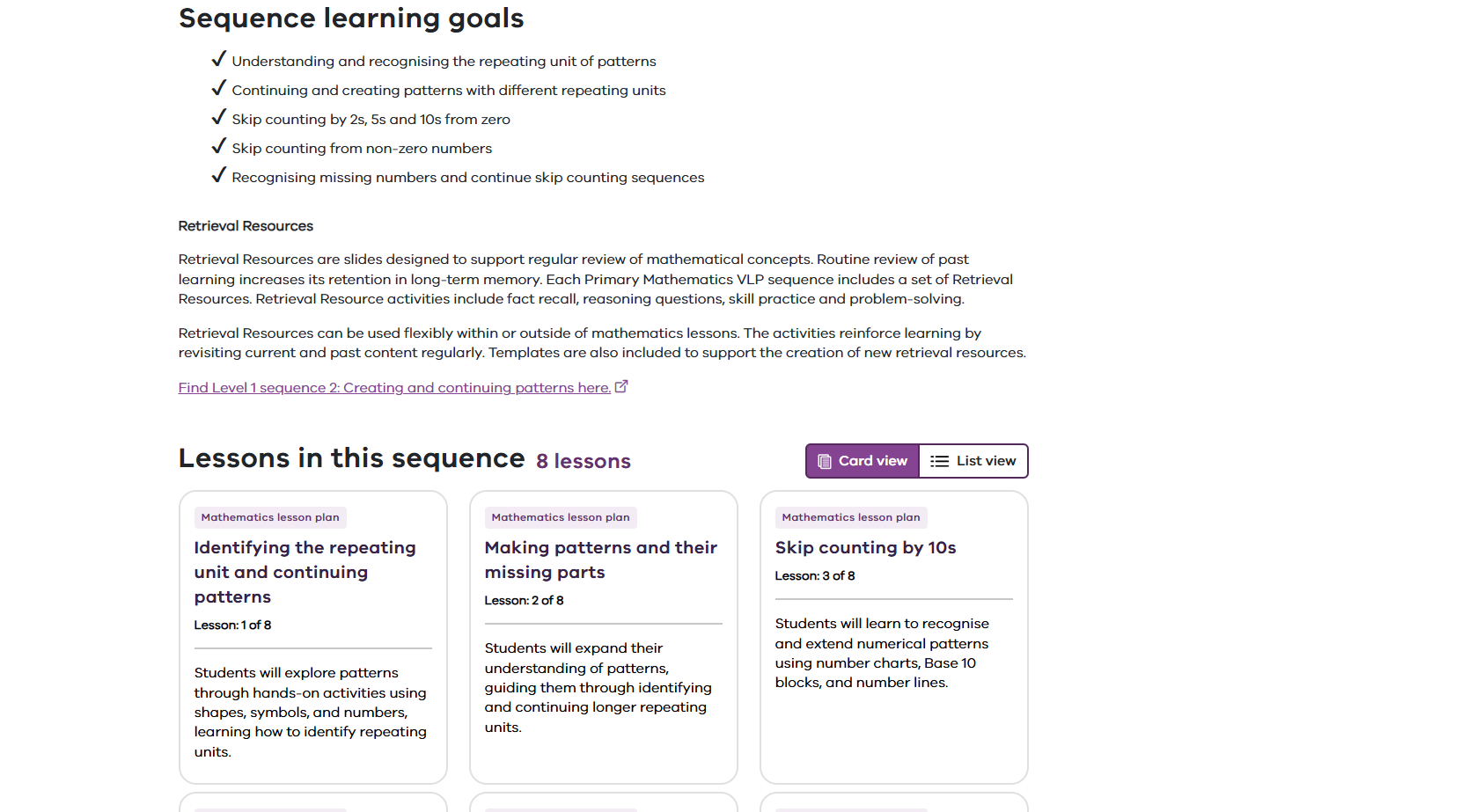Open lesson Identifying the repeating unit
1483x812 pixels.
[x=305, y=572]
